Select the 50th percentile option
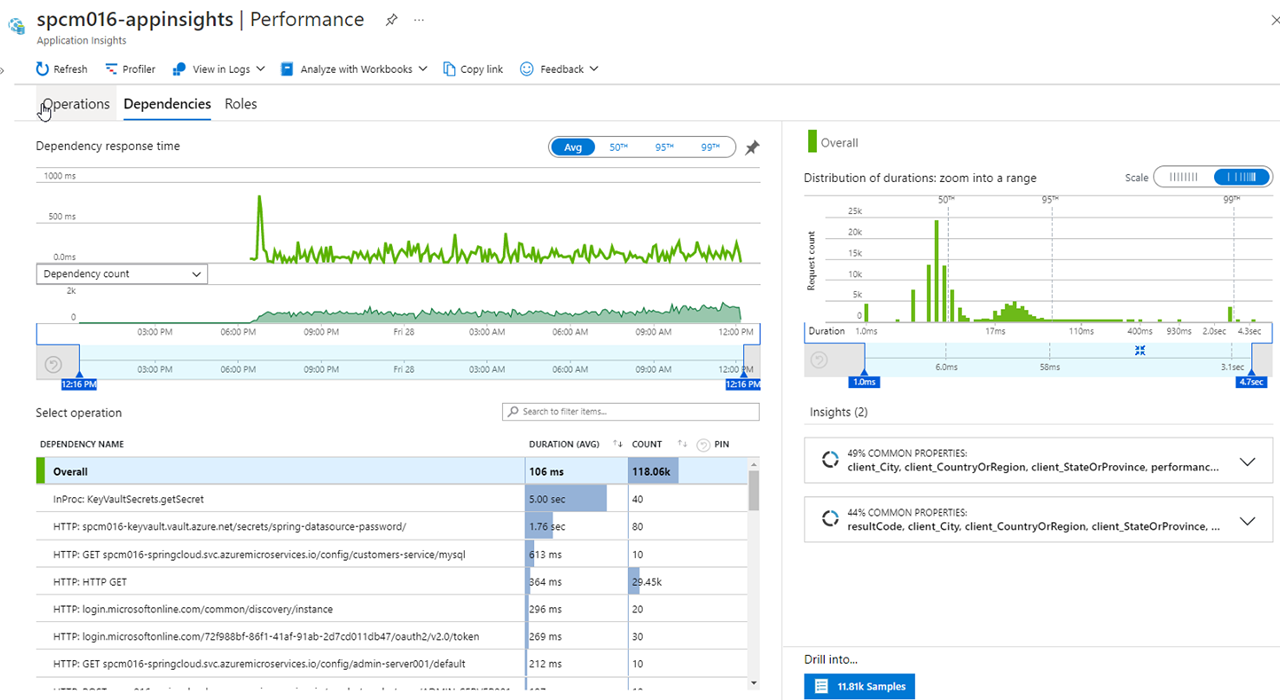This screenshot has height=700, width=1280. click(x=619, y=147)
